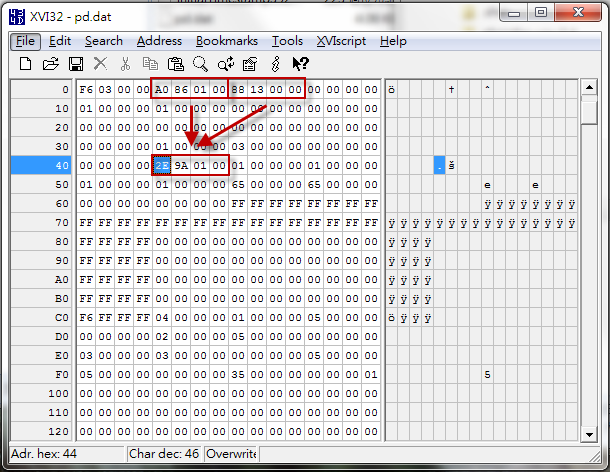The width and height of the screenshot is (610, 472).
Task: Click the scrollbar down arrow
Action: tap(589, 434)
